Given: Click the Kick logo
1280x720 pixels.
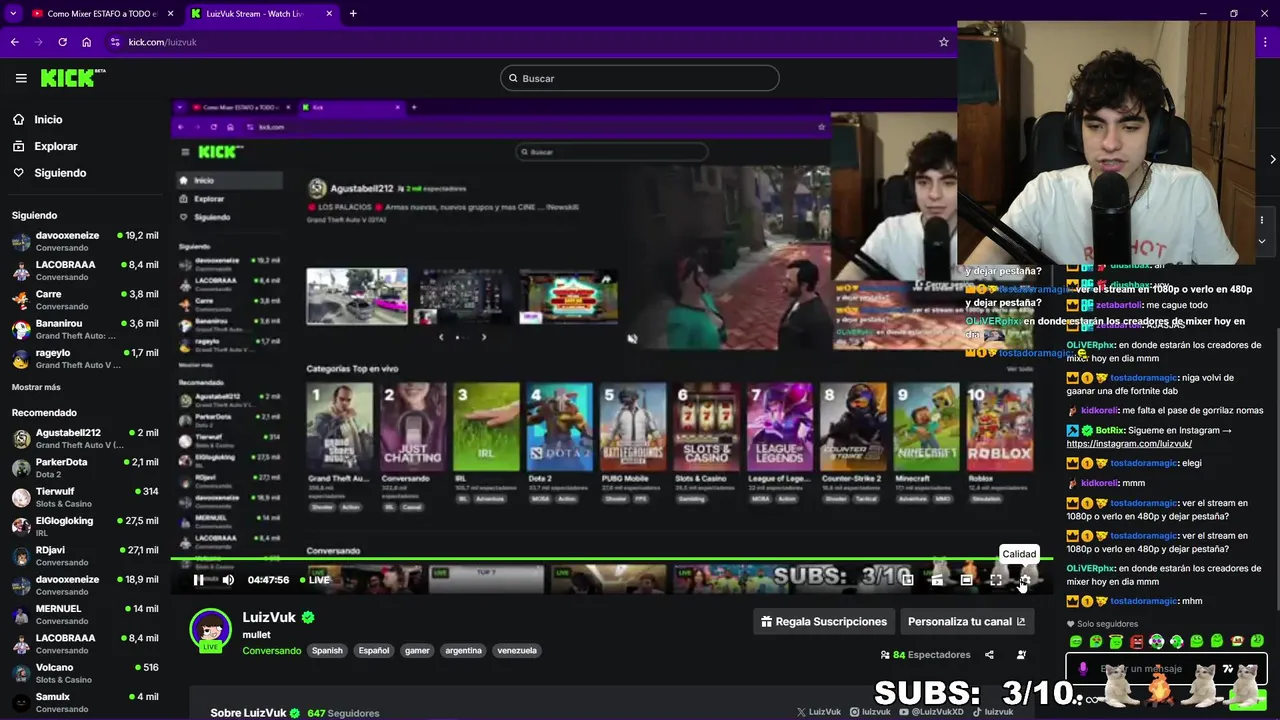Looking at the screenshot, I should pyautogui.click(x=73, y=78).
